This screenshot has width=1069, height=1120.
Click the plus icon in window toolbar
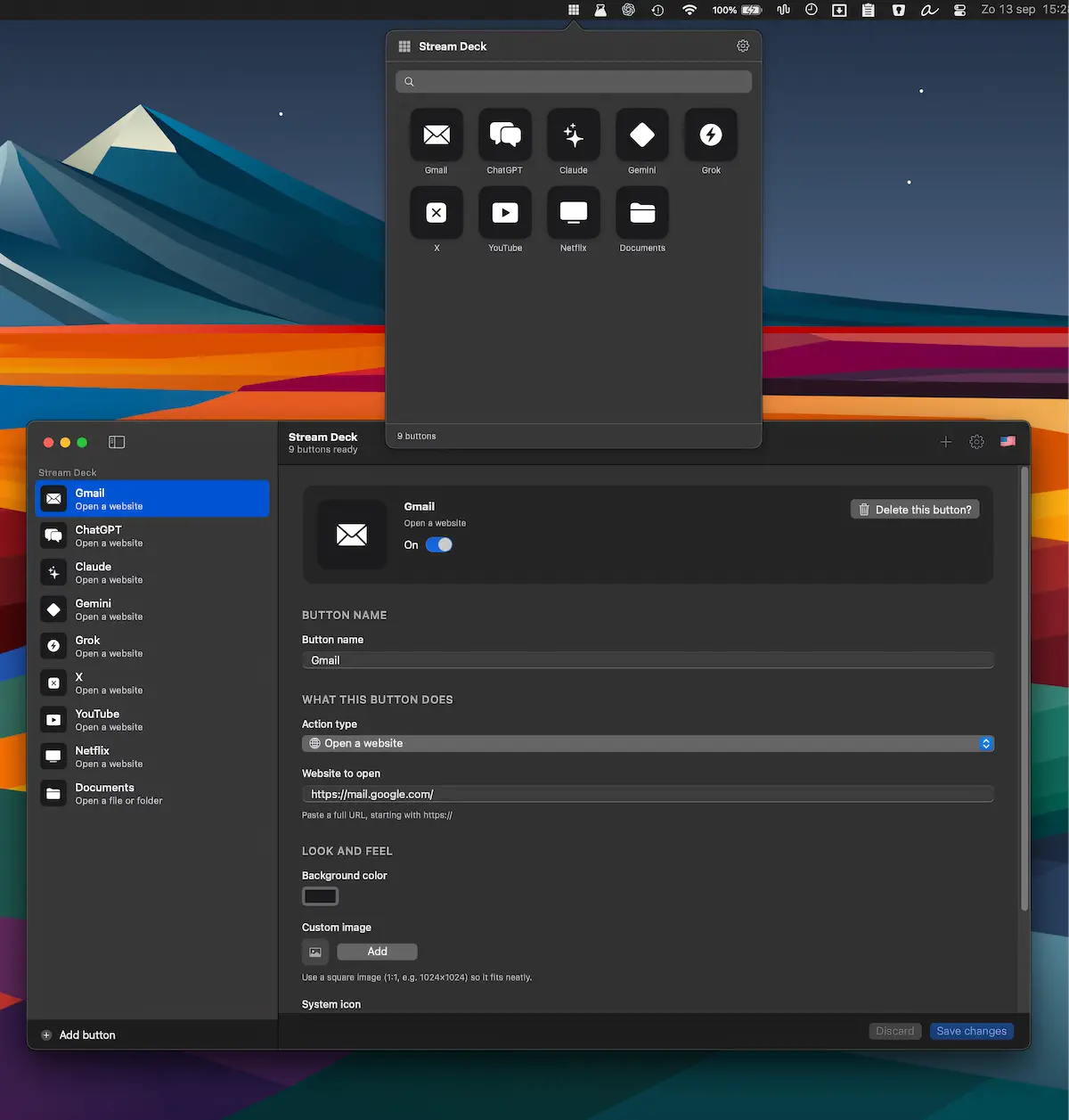946,442
